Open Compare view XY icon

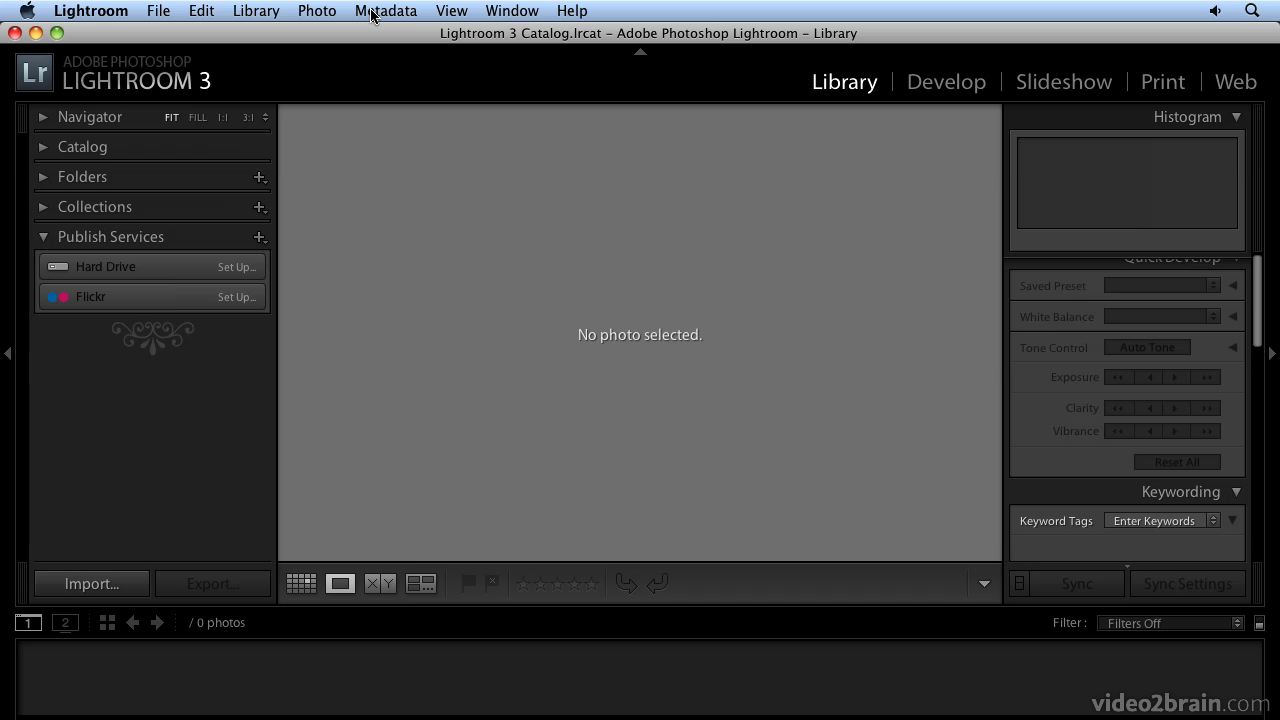coord(380,583)
